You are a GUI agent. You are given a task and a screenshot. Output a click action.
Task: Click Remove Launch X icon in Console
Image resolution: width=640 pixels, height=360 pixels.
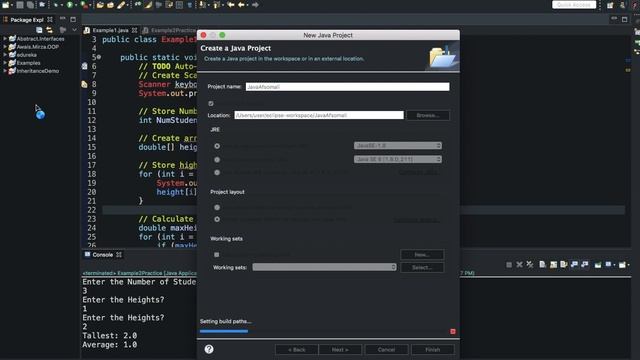pos(519,265)
